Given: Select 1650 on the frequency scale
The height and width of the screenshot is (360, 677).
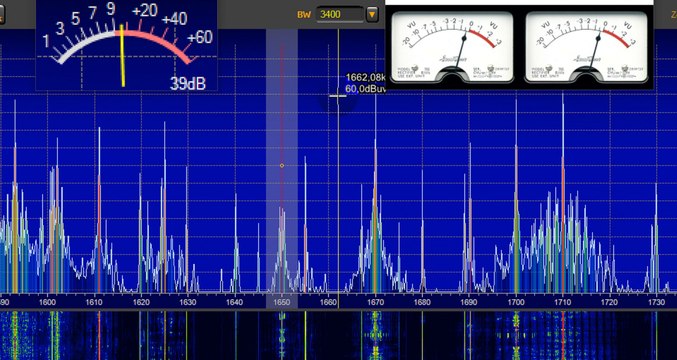Looking at the screenshot, I should 282,302.
